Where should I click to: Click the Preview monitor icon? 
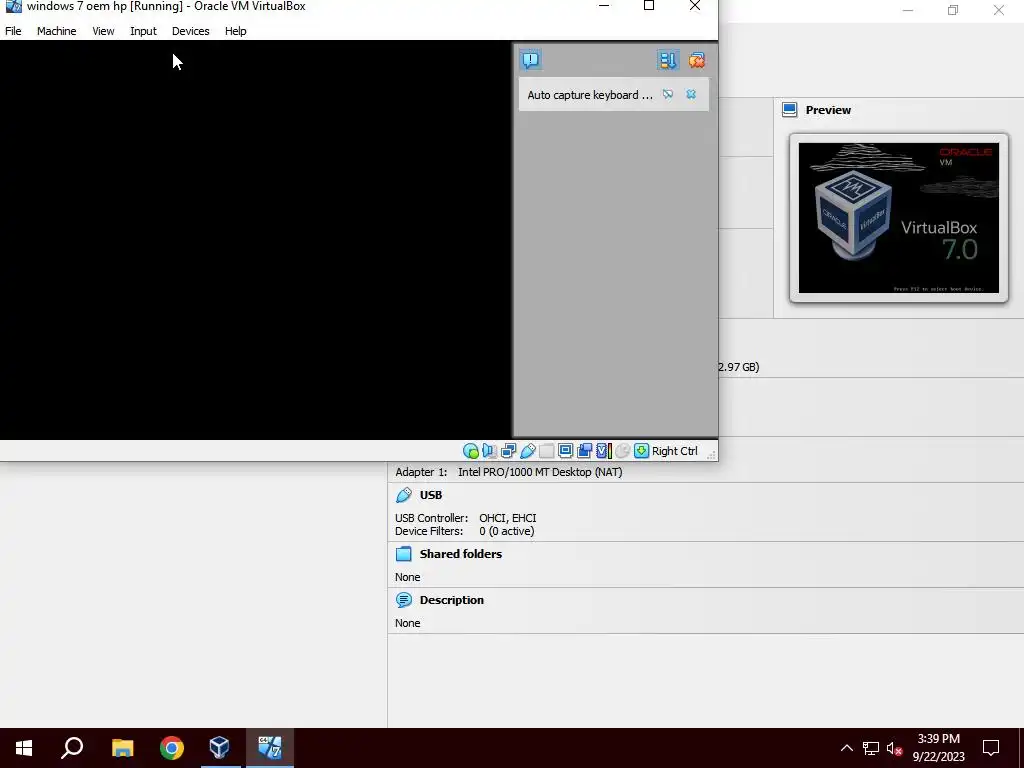click(790, 110)
